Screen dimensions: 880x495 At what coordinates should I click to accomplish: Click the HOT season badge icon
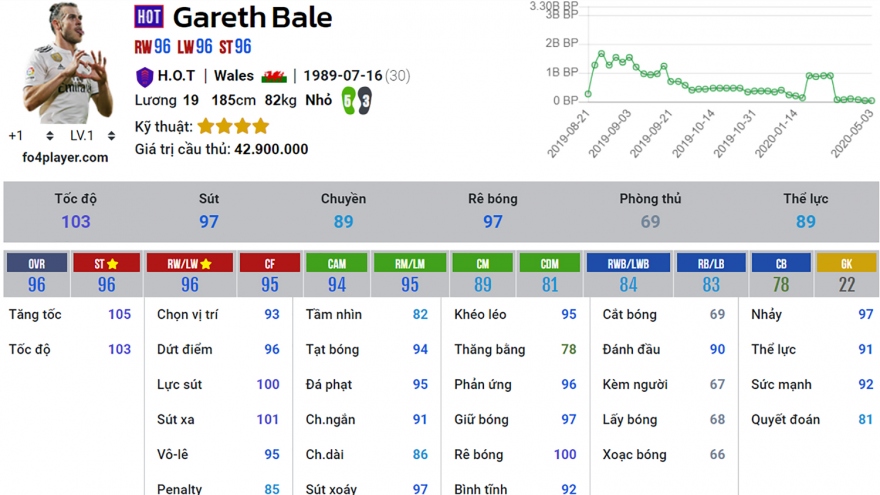point(149,17)
